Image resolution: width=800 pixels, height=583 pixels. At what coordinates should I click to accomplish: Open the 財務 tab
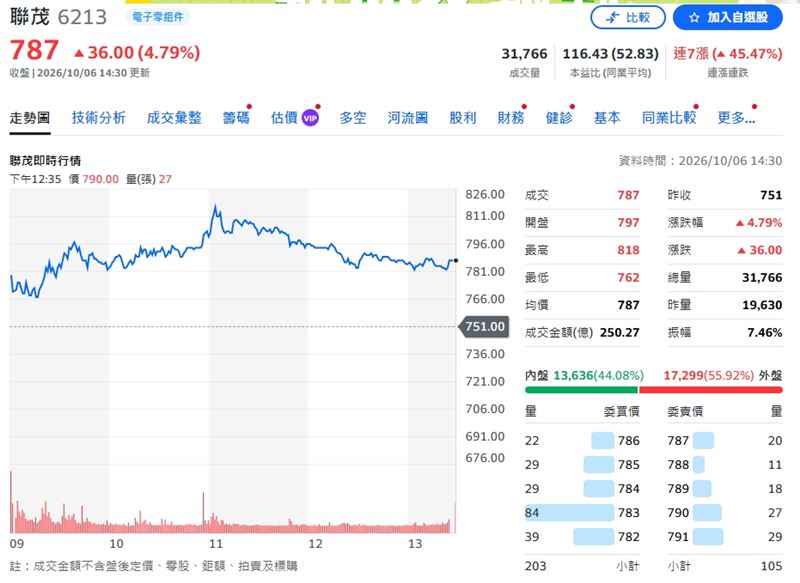click(511, 118)
